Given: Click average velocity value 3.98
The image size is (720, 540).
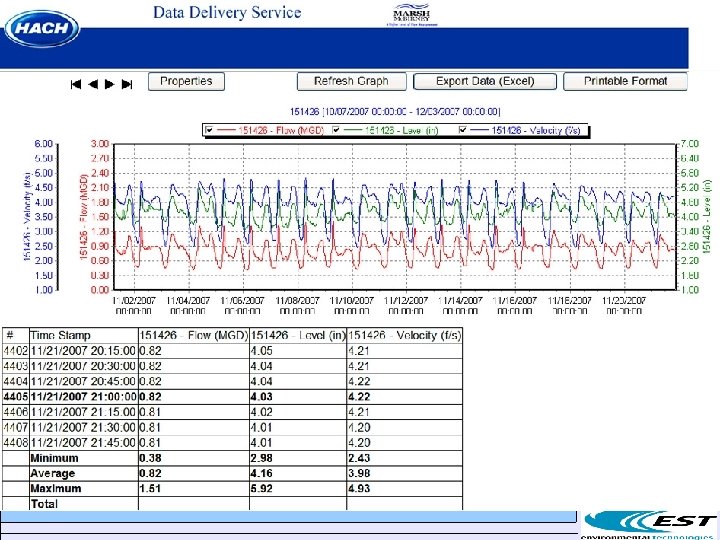Looking at the screenshot, I should (x=359, y=473).
